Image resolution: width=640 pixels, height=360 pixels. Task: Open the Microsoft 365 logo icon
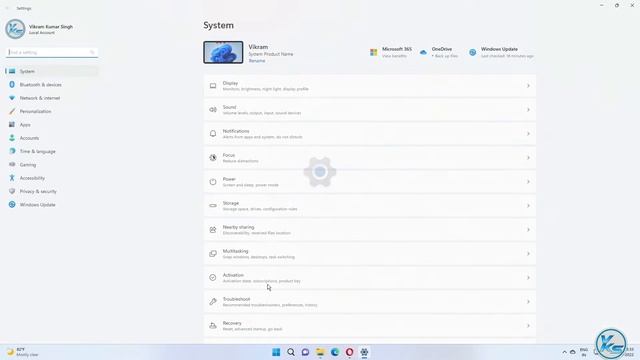tap(373, 52)
